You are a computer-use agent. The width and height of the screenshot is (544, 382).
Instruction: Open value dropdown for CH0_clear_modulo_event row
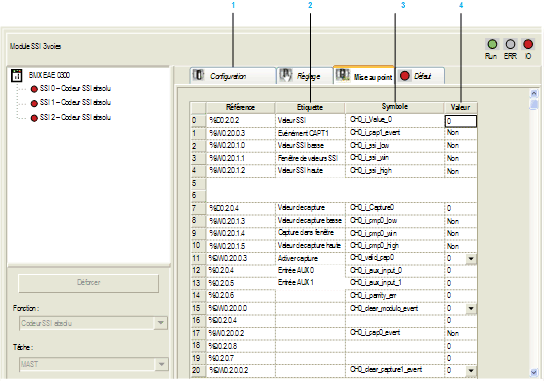pos(471,308)
